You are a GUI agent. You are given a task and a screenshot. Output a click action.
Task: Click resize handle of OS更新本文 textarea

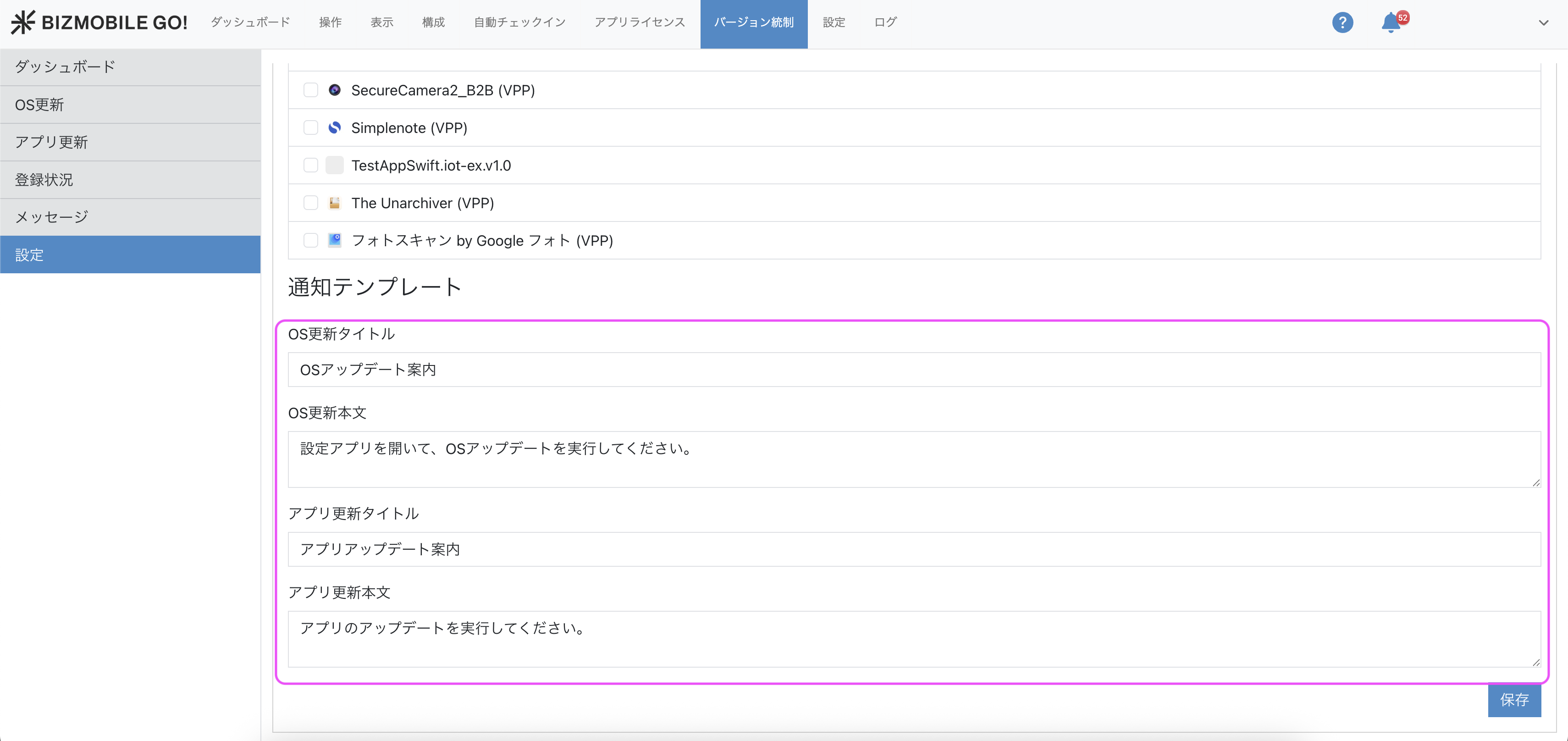[x=1536, y=482]
